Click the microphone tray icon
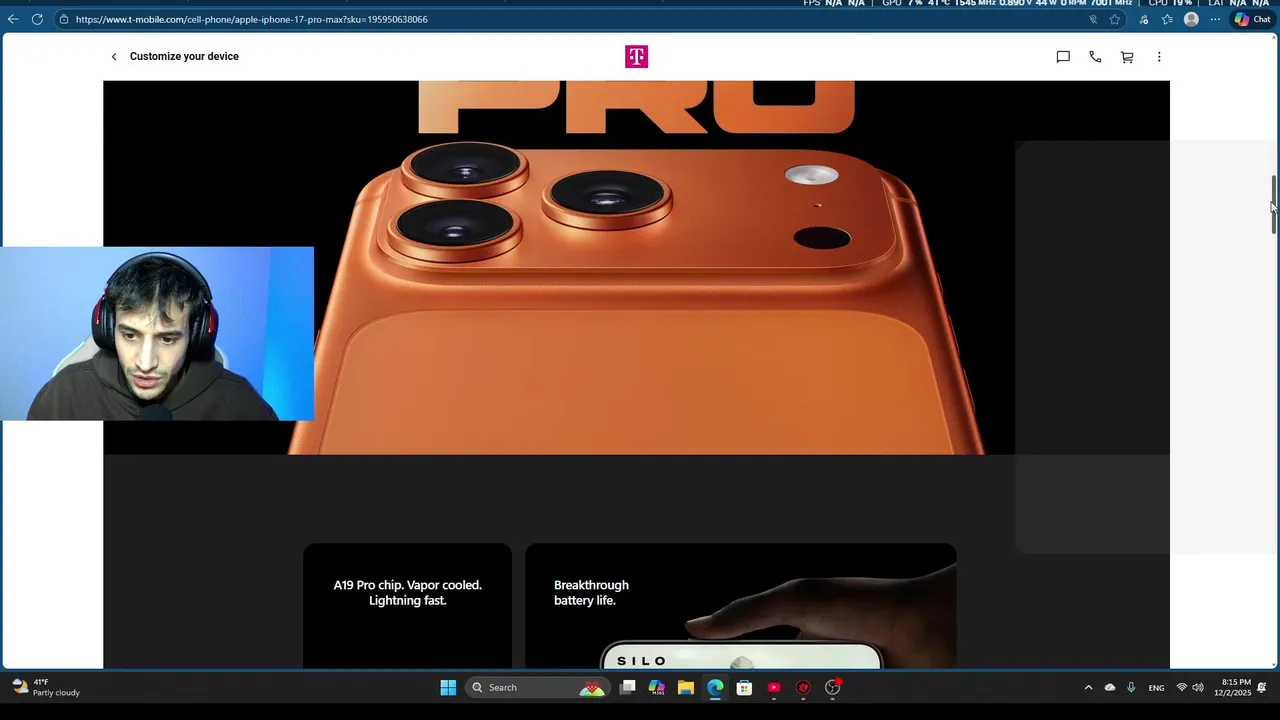 coord(1131,687)
